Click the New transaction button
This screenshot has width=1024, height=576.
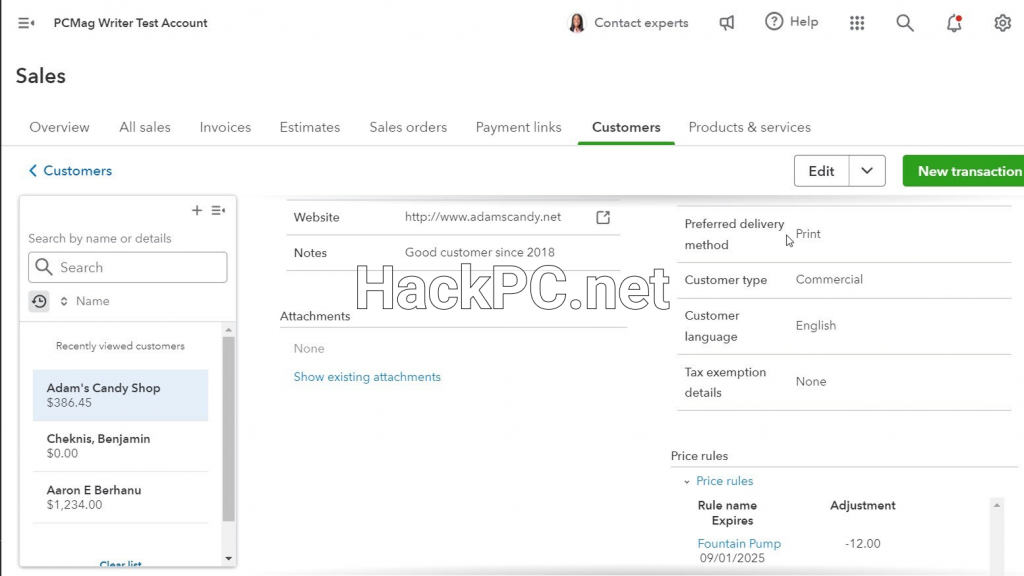tap(964, 171)
